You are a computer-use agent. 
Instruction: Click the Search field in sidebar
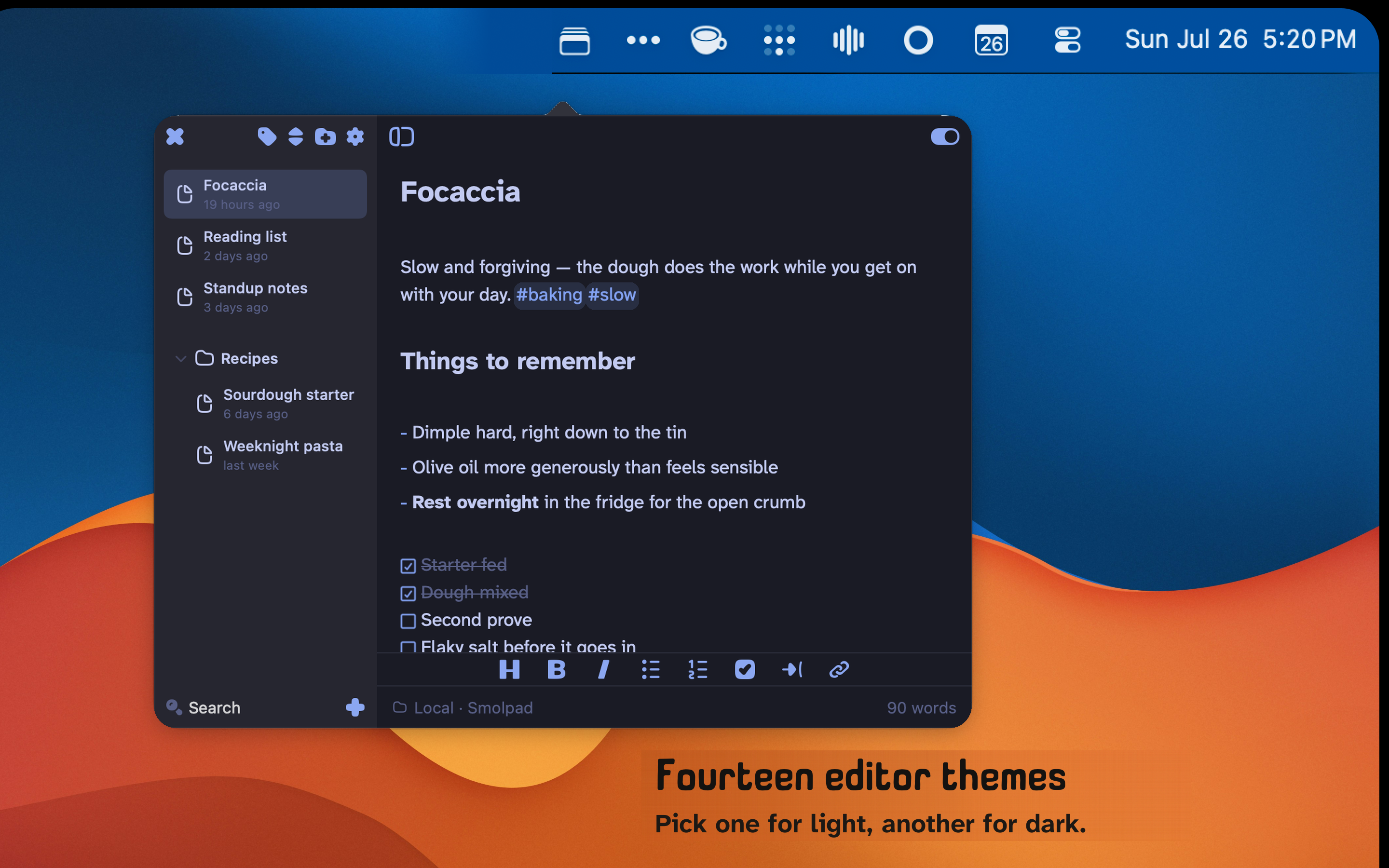pos(214,708)
